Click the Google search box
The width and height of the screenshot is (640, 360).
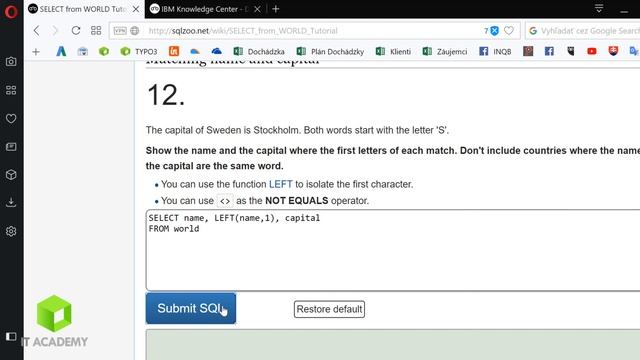point(582,31)
